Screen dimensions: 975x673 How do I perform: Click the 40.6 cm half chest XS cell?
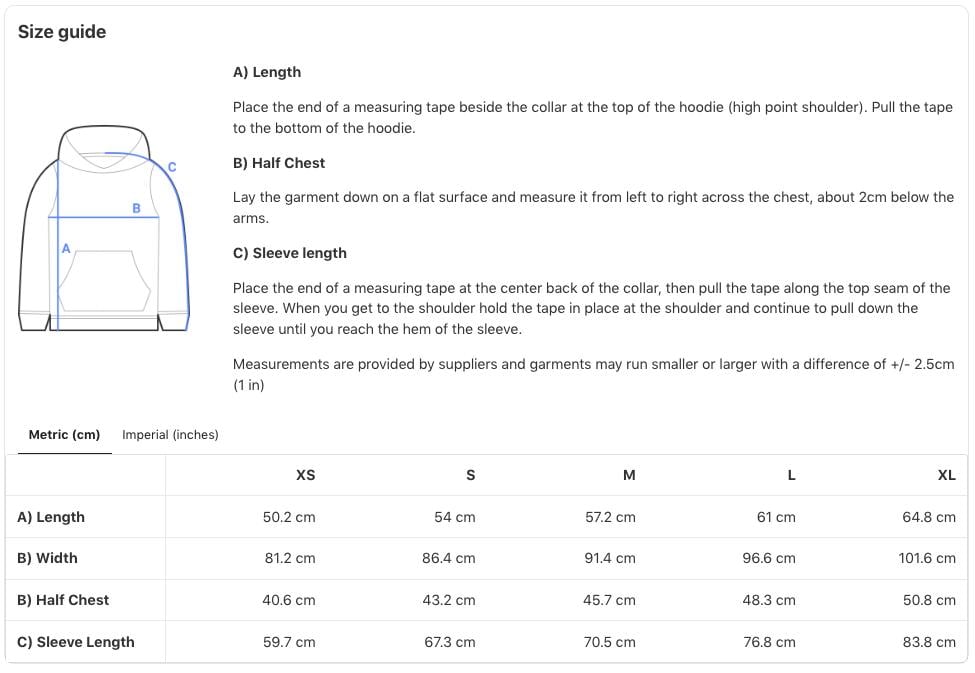point(289,600)
